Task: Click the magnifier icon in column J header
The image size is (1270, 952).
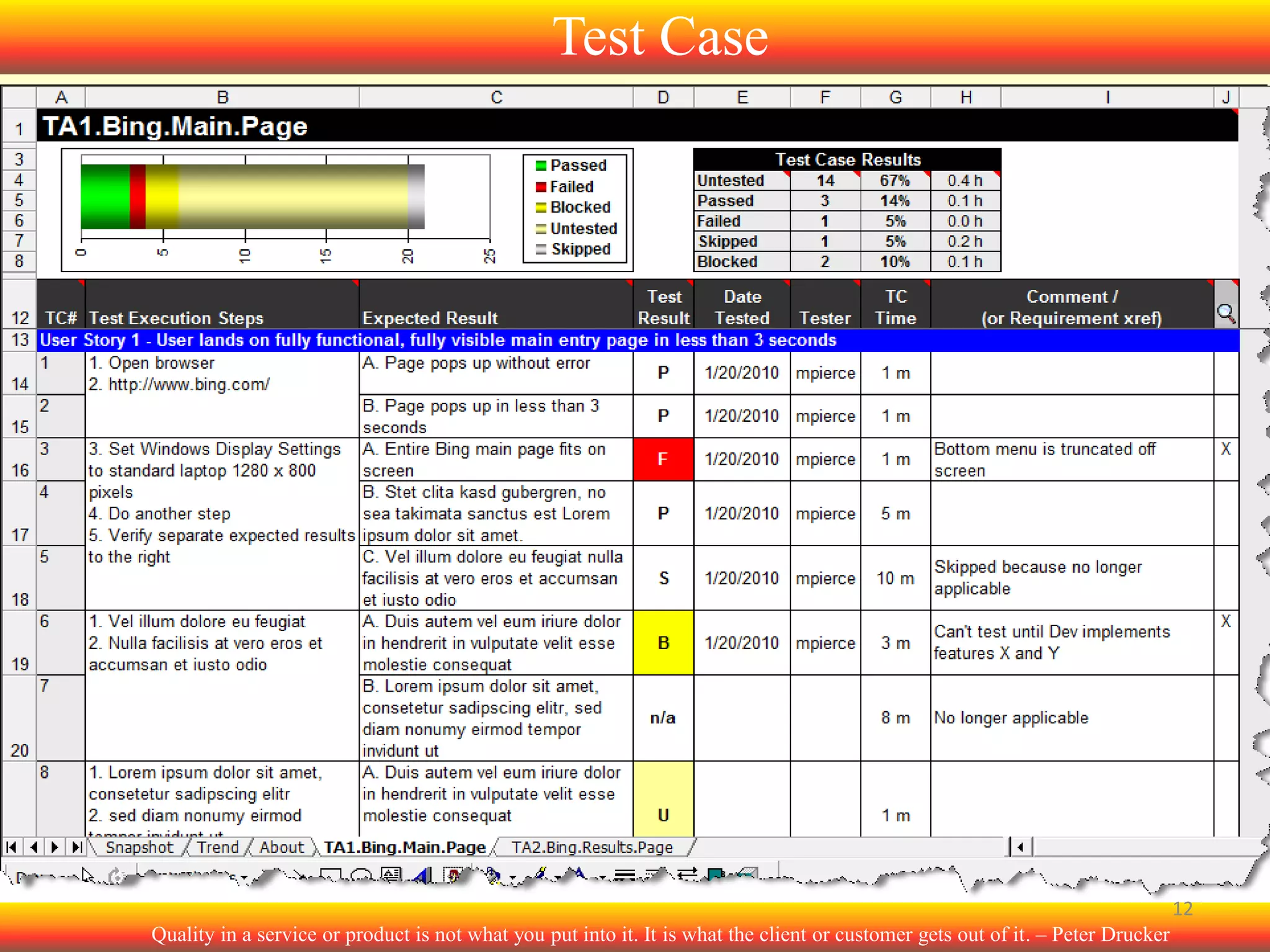Action: click(x=1225, y=313)
